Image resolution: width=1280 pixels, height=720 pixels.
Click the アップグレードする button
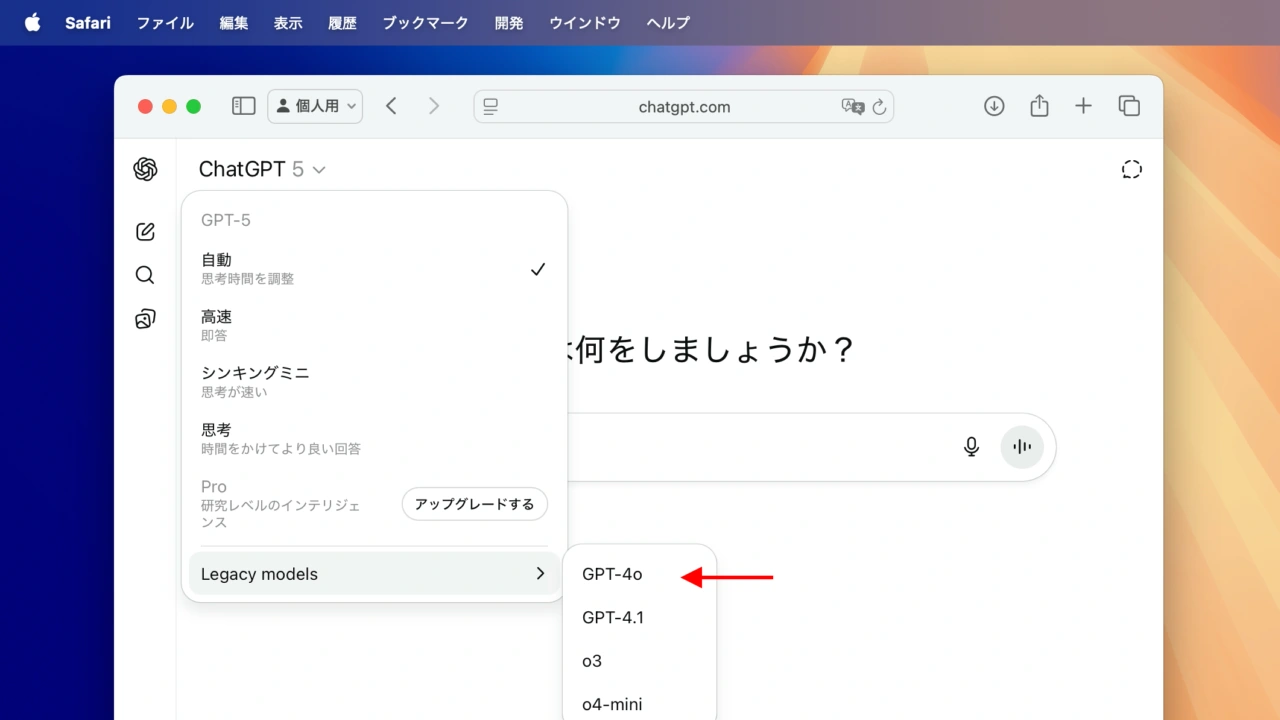pos(474,504)
